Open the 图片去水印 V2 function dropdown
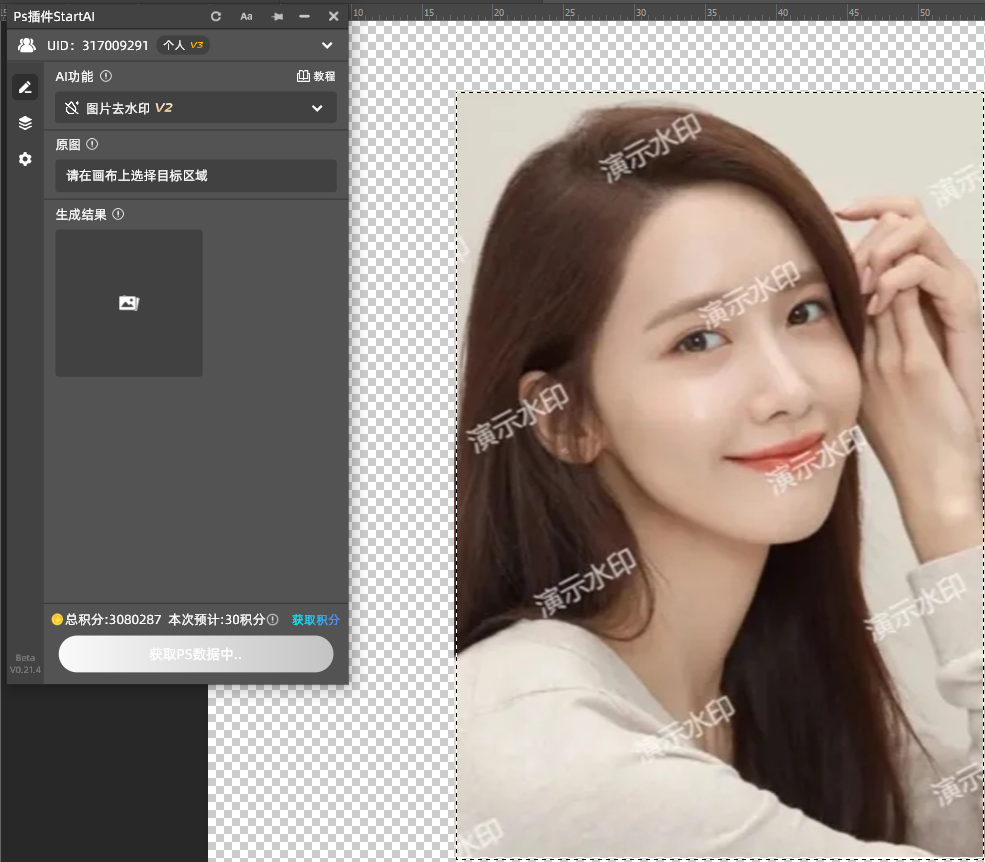This screenshot has height=862, width=985. pyautogui.click(x=196, y=108)
